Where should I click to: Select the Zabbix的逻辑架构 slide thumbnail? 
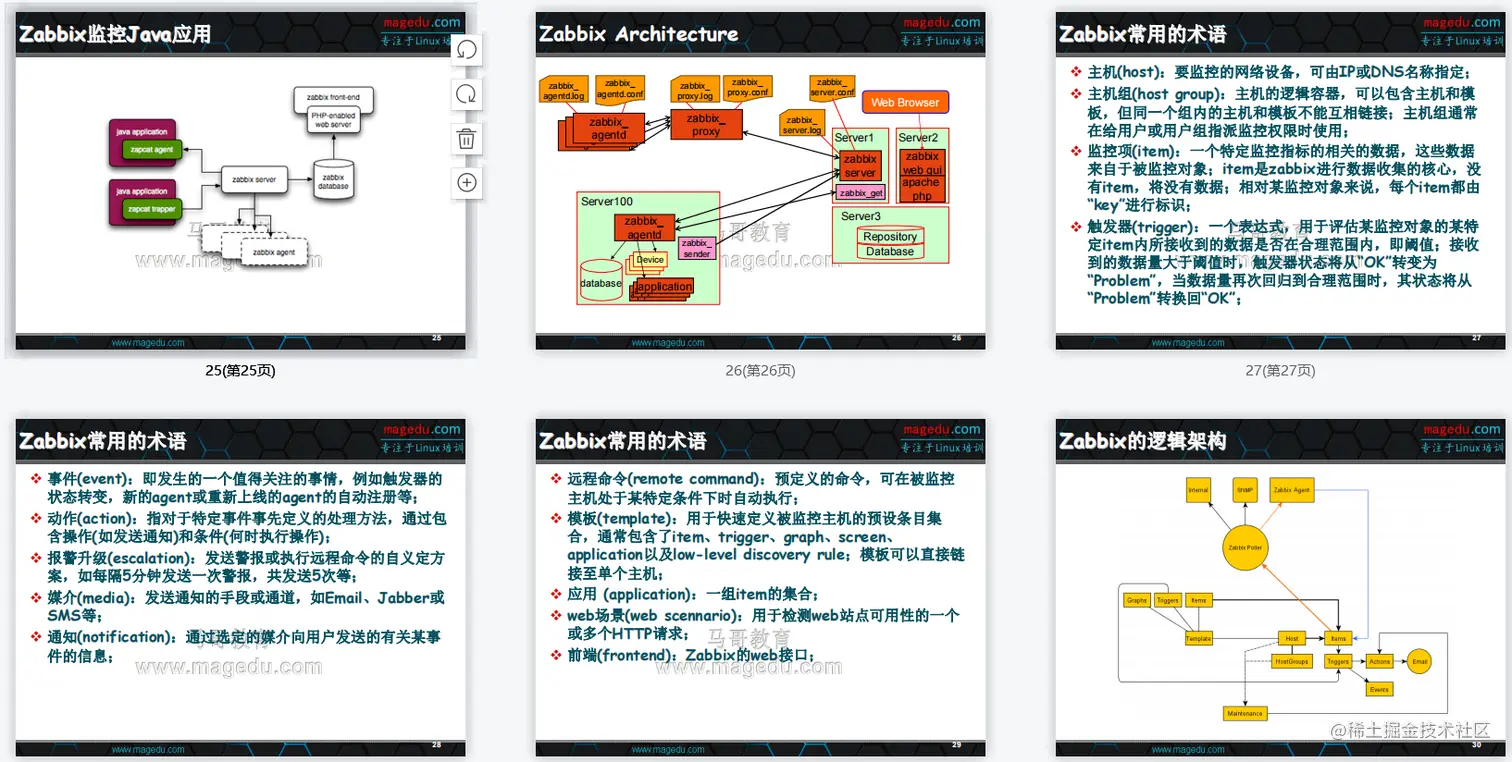(x=1280, y=588)
